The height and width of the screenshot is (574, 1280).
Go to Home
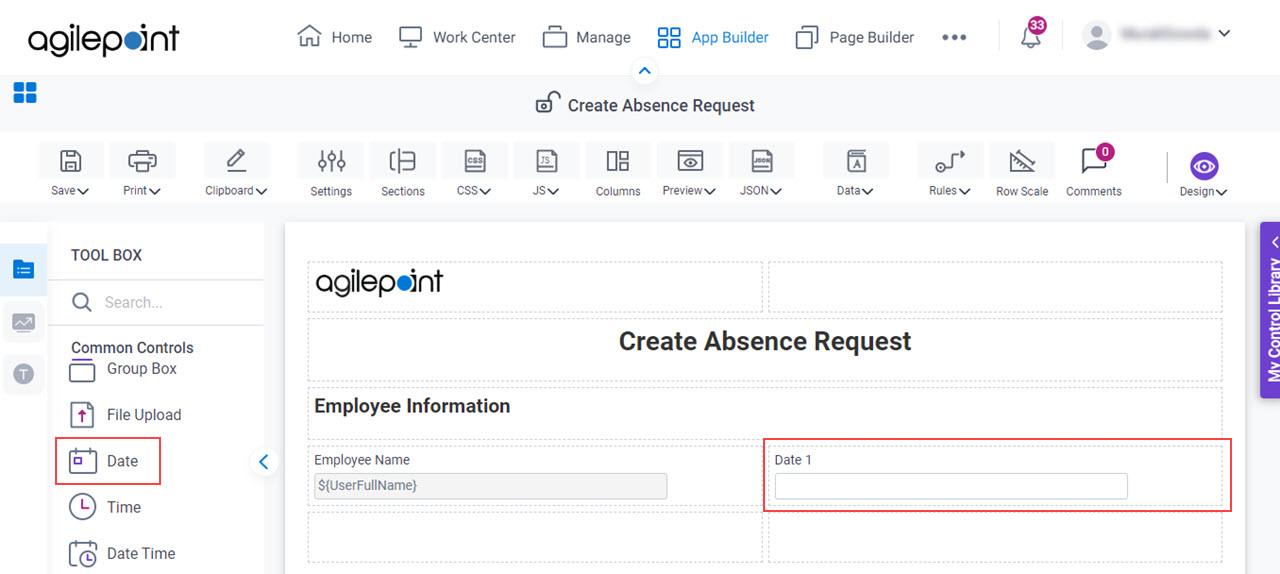click(335, 37)
